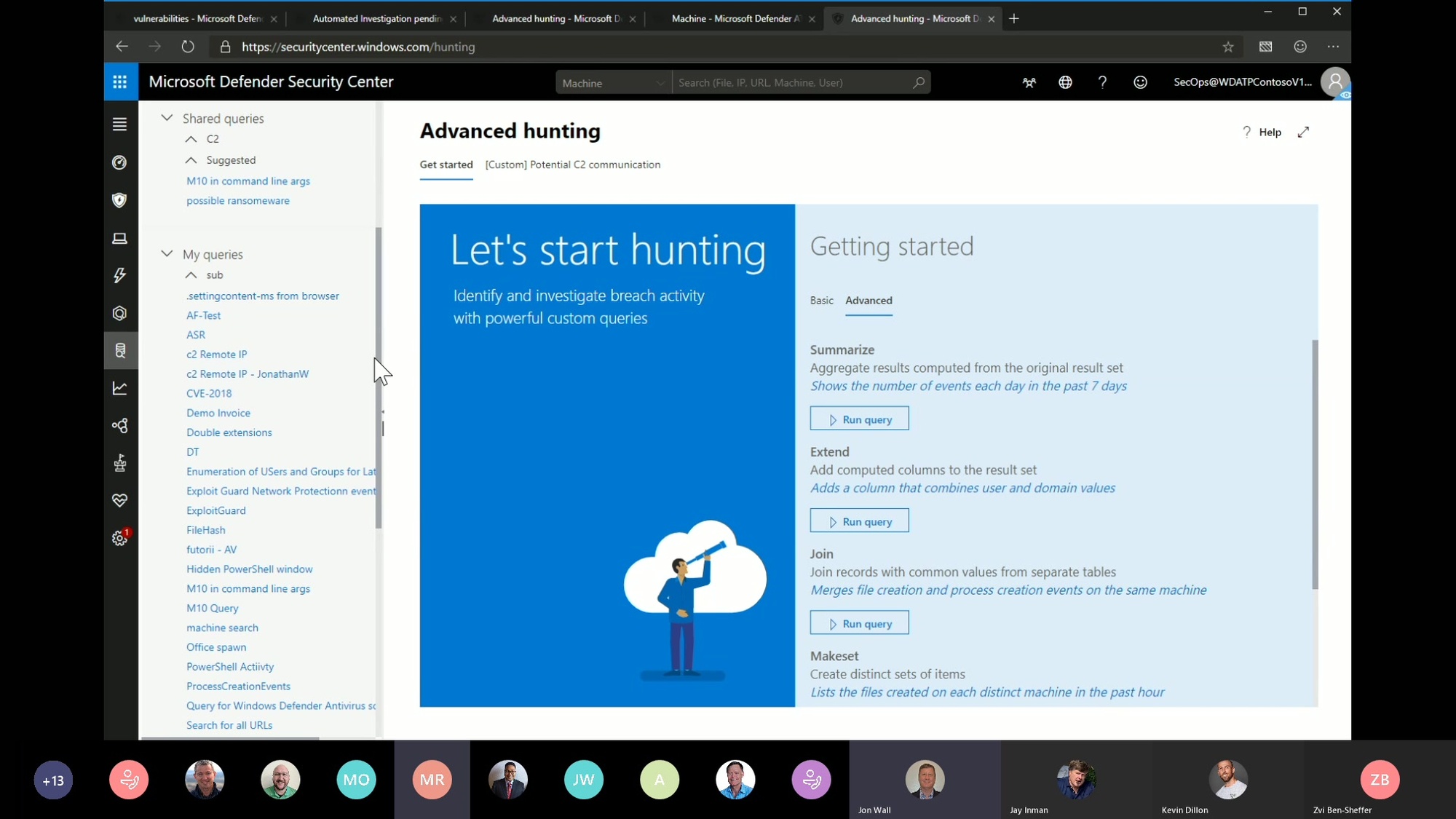Select the ZB participant avatar
The image size is (1456, 819).
(x=1380, y=780)
